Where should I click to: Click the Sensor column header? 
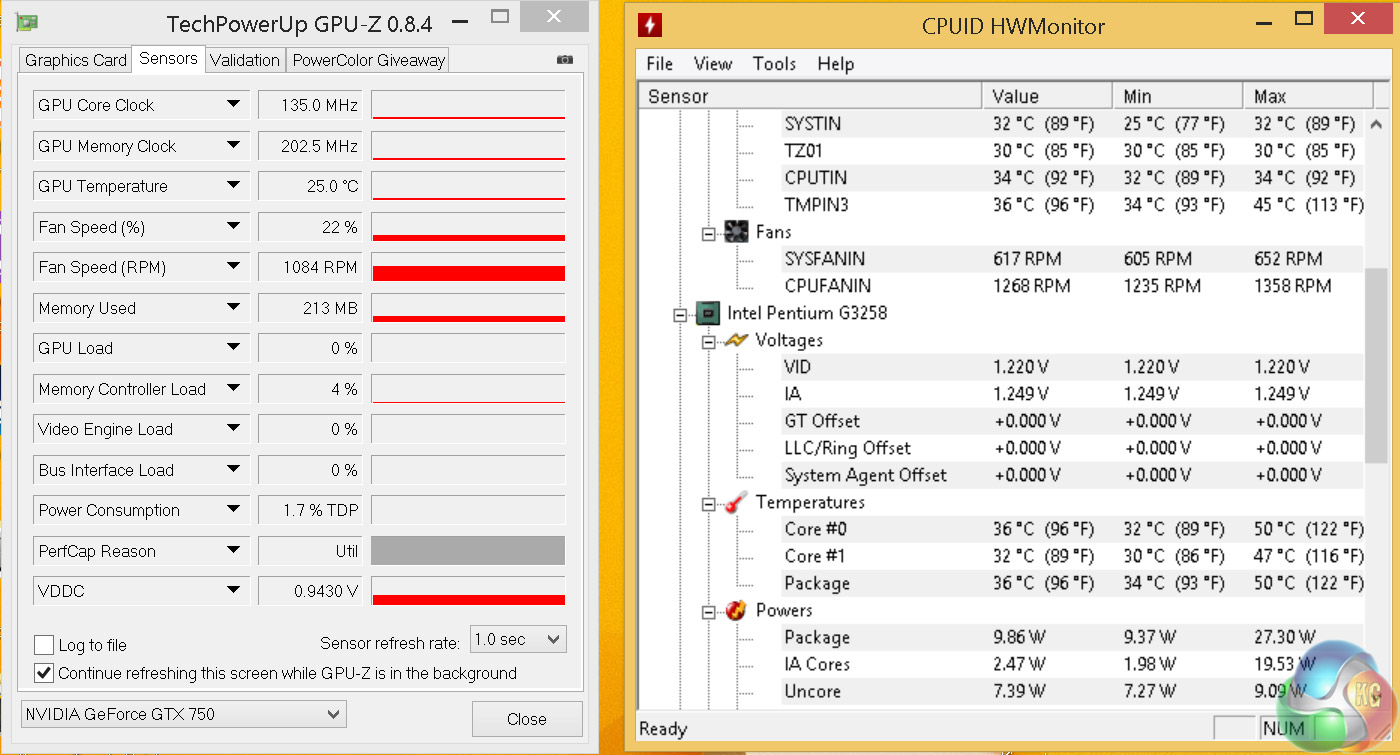(811, 96)
